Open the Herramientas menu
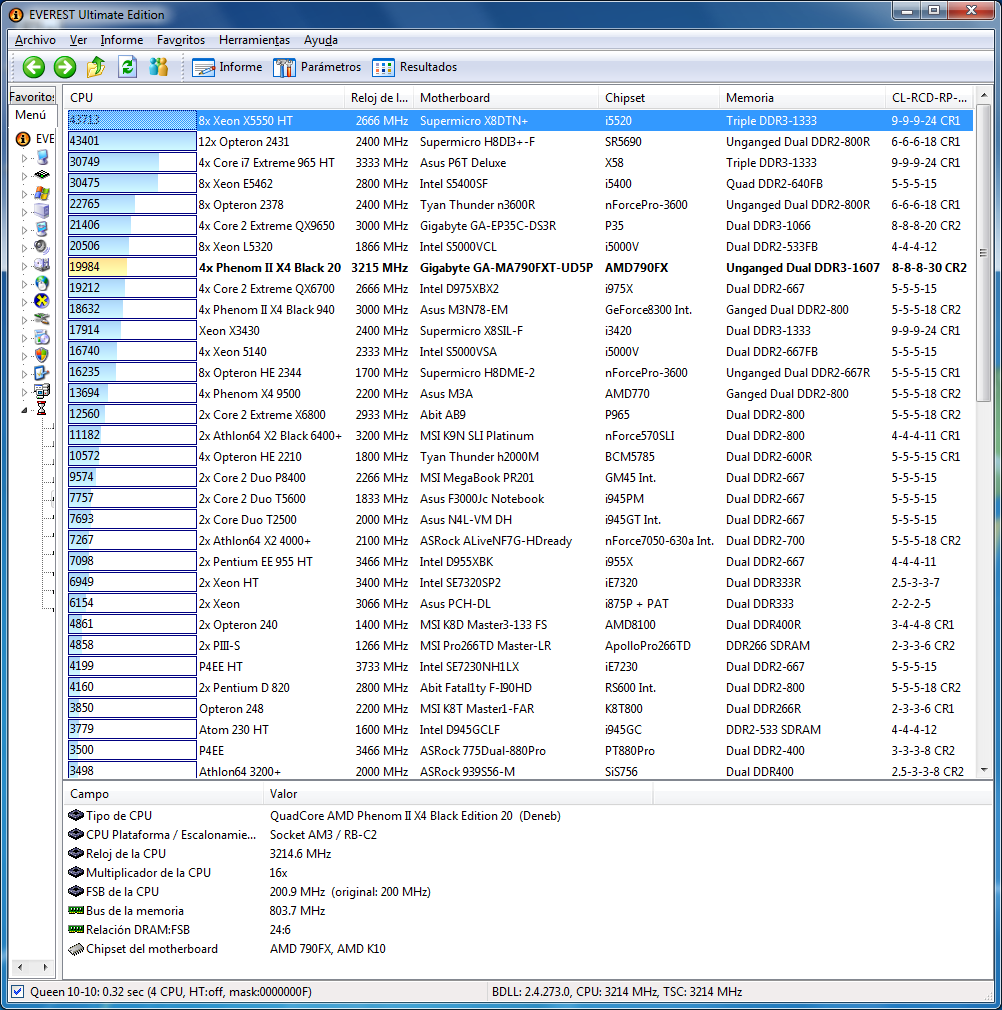This screenshot has height=1010, width=1002. (254, 40)
